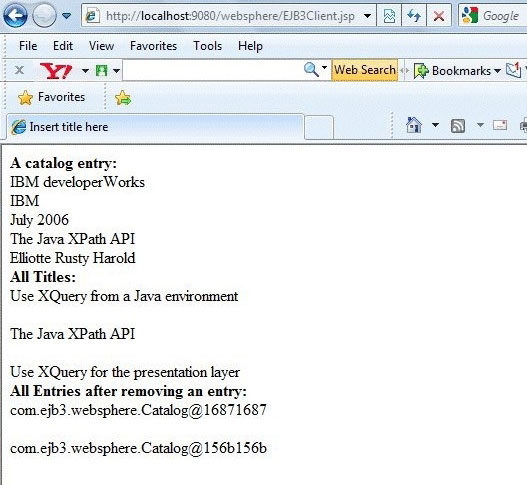527x485 pixels.
Task: Select the 'Insert title here' tab
Action: (x=155, y=127)
